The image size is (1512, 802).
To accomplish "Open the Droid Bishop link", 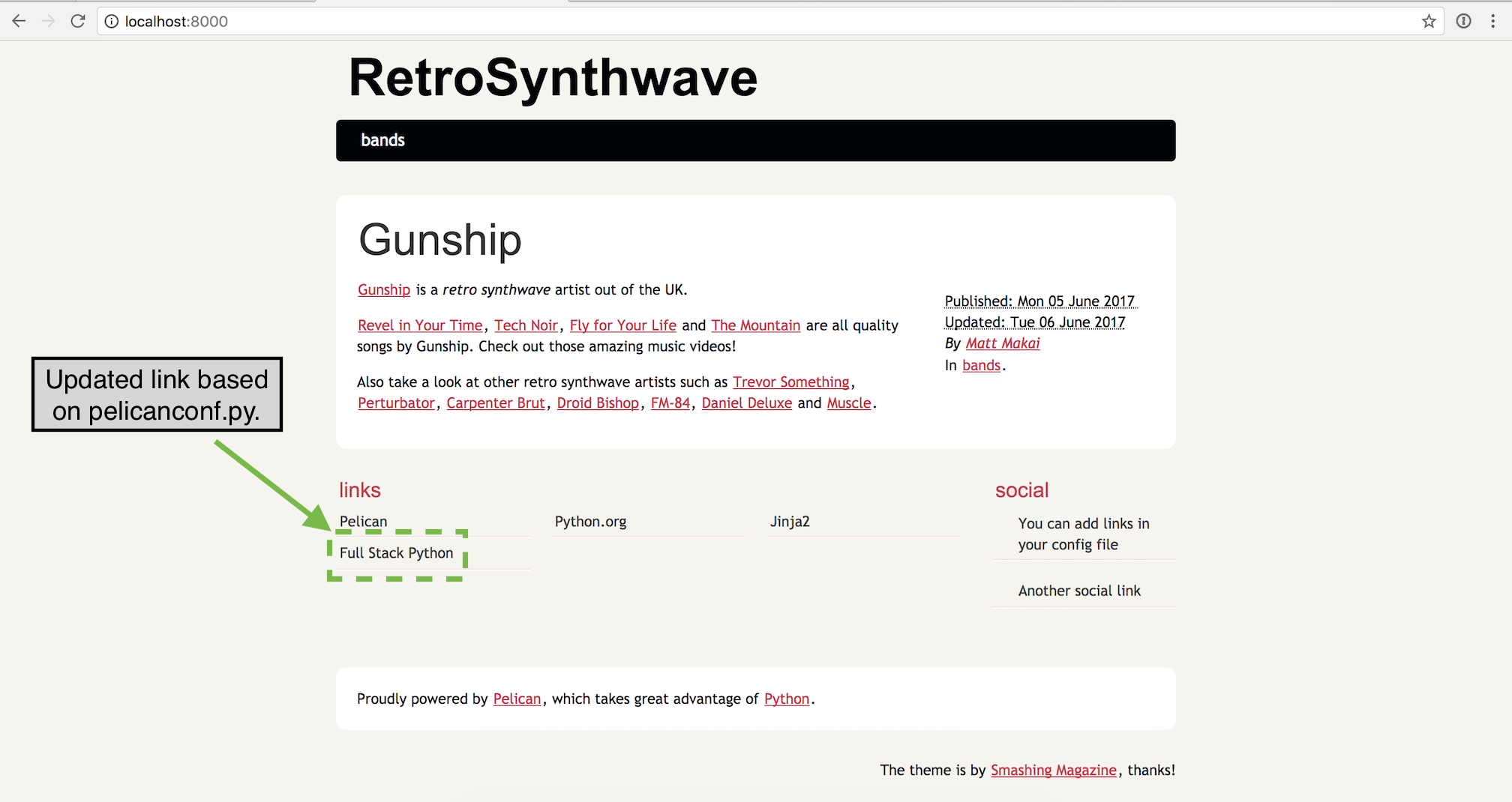I will (598, 403).
